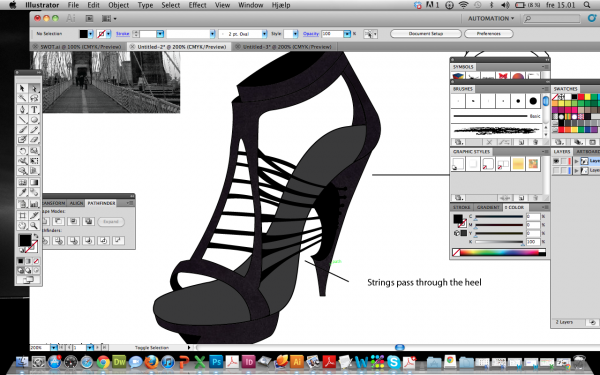
Task: Select the Pencil tool
Action: [34, 130]
